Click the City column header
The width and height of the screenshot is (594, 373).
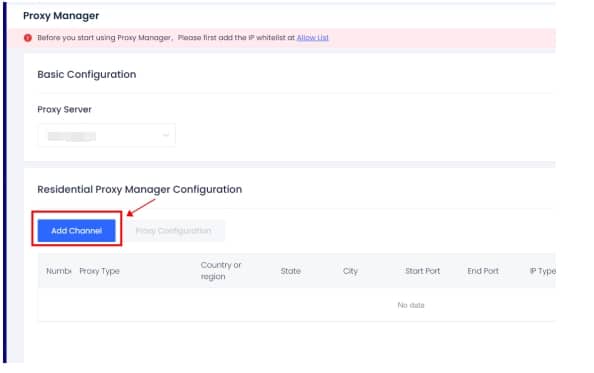coord(350,271)
